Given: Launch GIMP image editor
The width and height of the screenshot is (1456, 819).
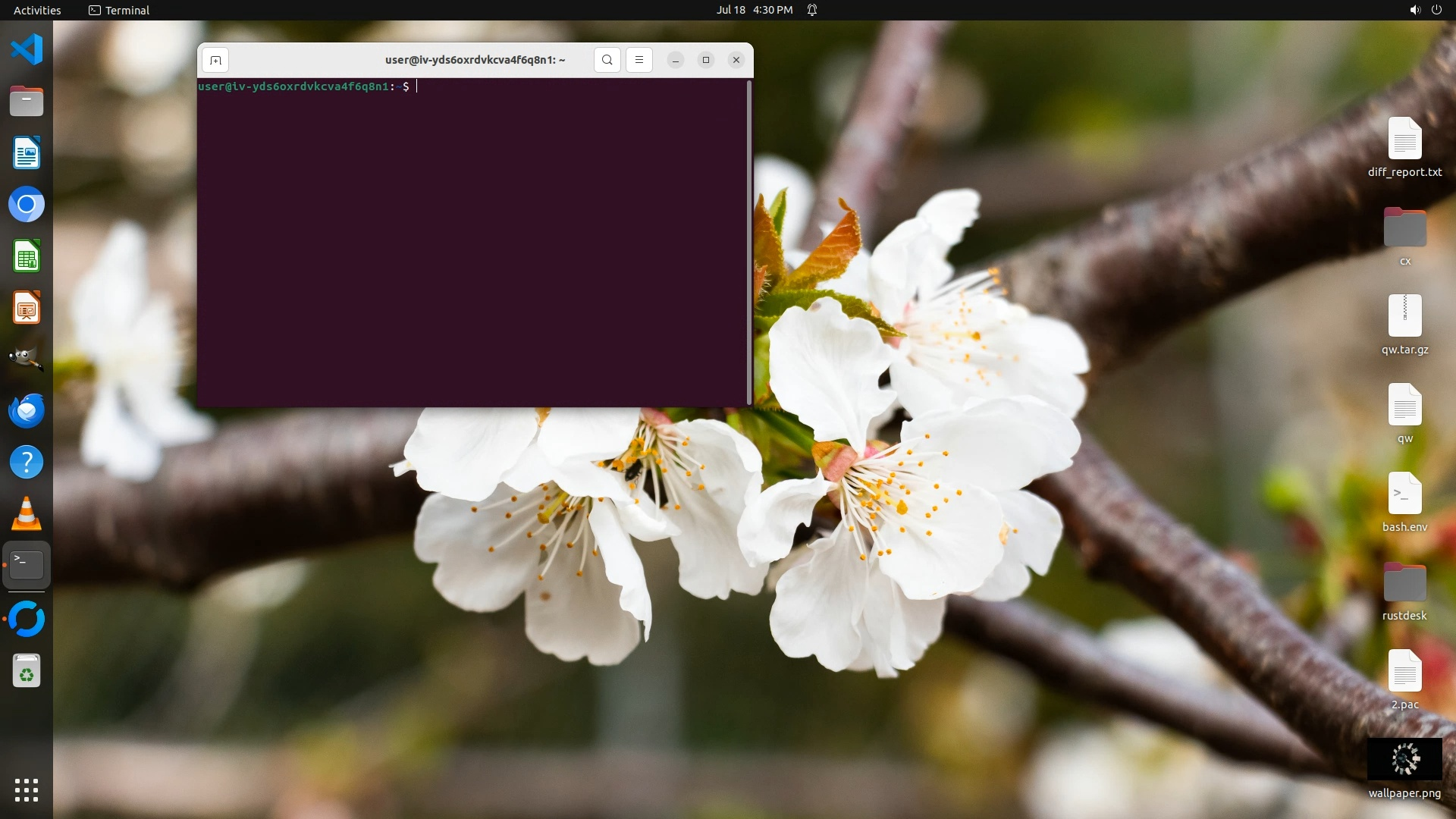Looking at the screenshot, I should 27,359.
